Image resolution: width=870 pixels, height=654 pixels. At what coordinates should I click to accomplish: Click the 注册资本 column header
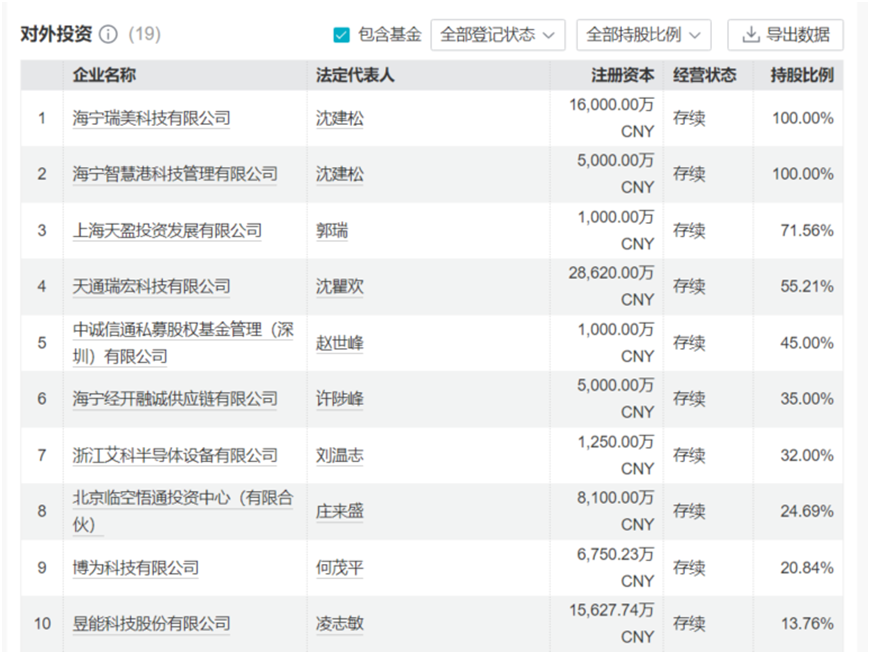pos(623,75)
